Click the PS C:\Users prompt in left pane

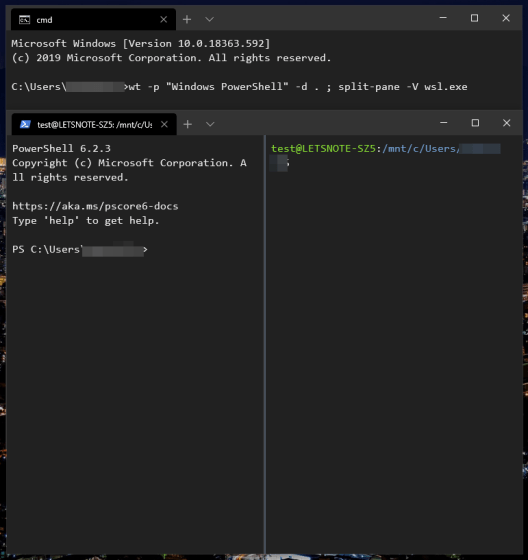coord(80,249)
